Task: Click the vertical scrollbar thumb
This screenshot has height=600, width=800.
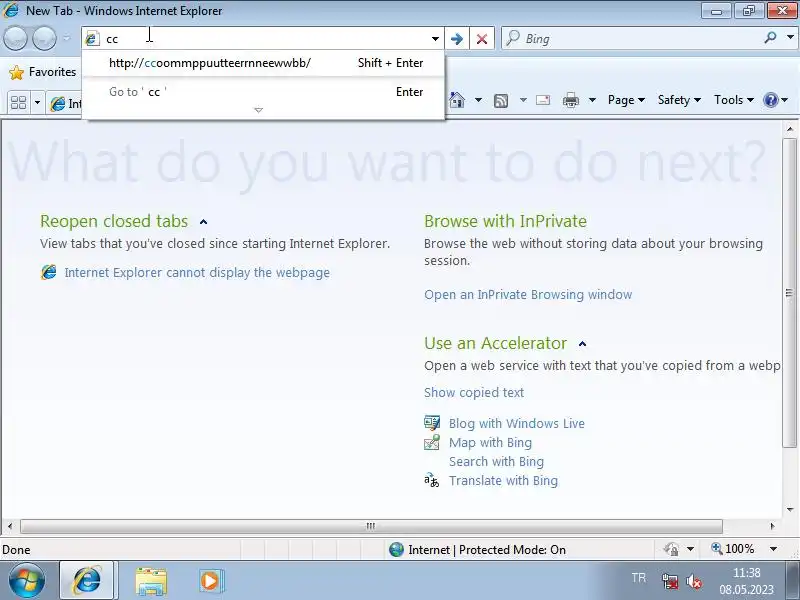Action: 789,292
